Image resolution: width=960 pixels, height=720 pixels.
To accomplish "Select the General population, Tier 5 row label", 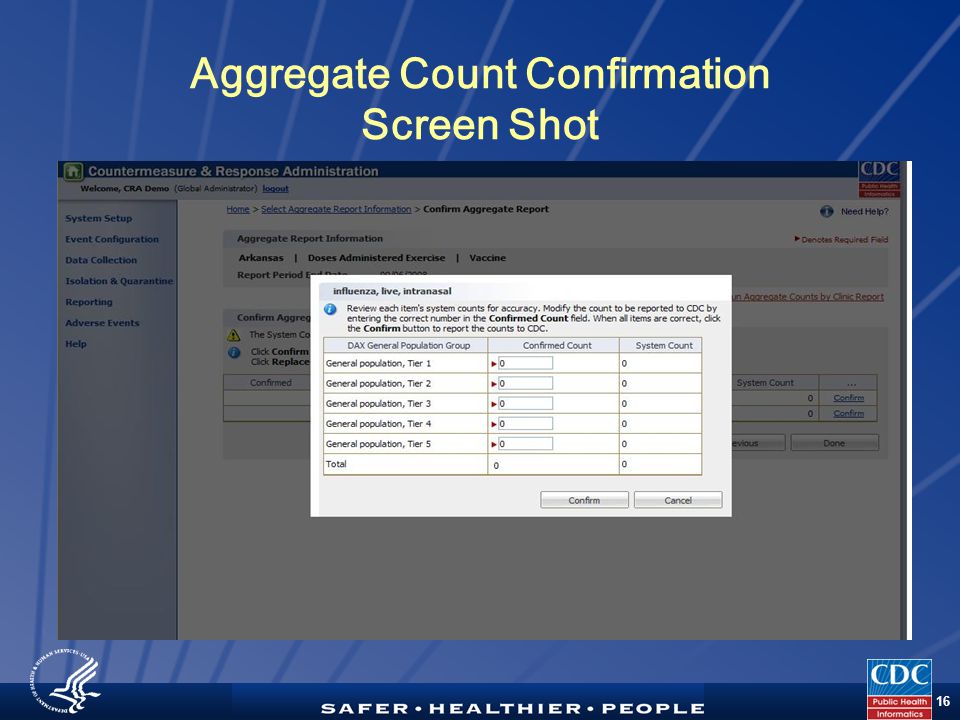I will [378, 444].
